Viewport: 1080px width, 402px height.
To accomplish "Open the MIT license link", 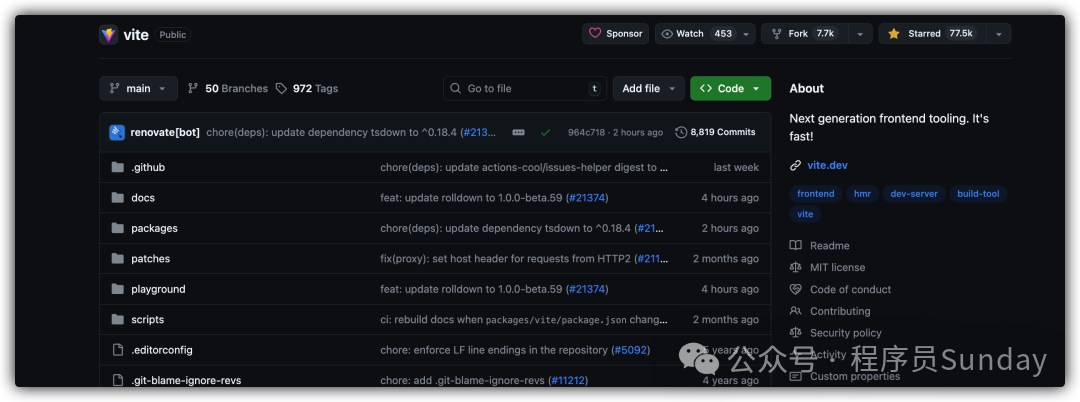I will 837,268.
